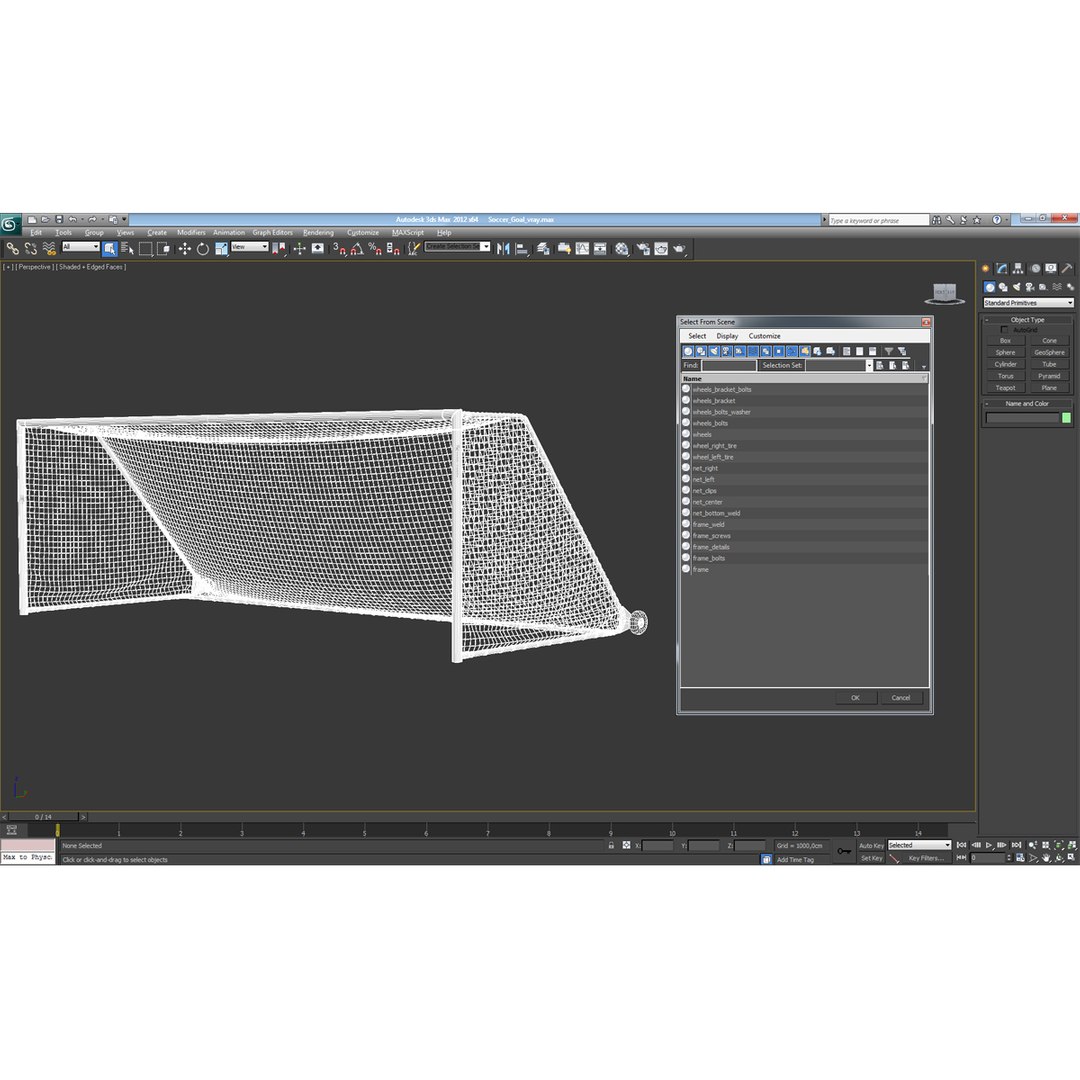Click the Go to End button
This screenshot has height=1080, width=1080.
pyautogui.click(x=1017, y=845)
